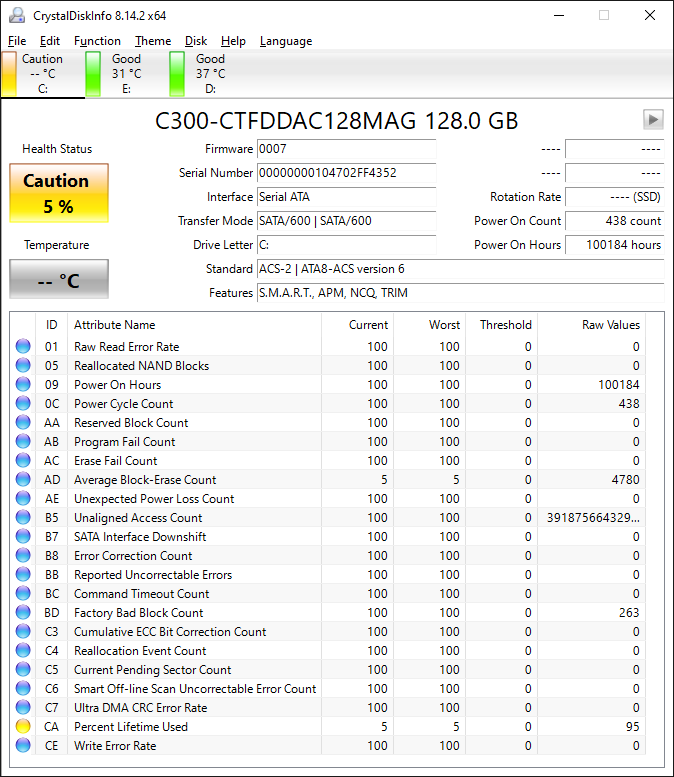Image resolution: width=674 pixels, height=777 pixels.
Task: Click the Threshold column header
Action: click(502, 325)
